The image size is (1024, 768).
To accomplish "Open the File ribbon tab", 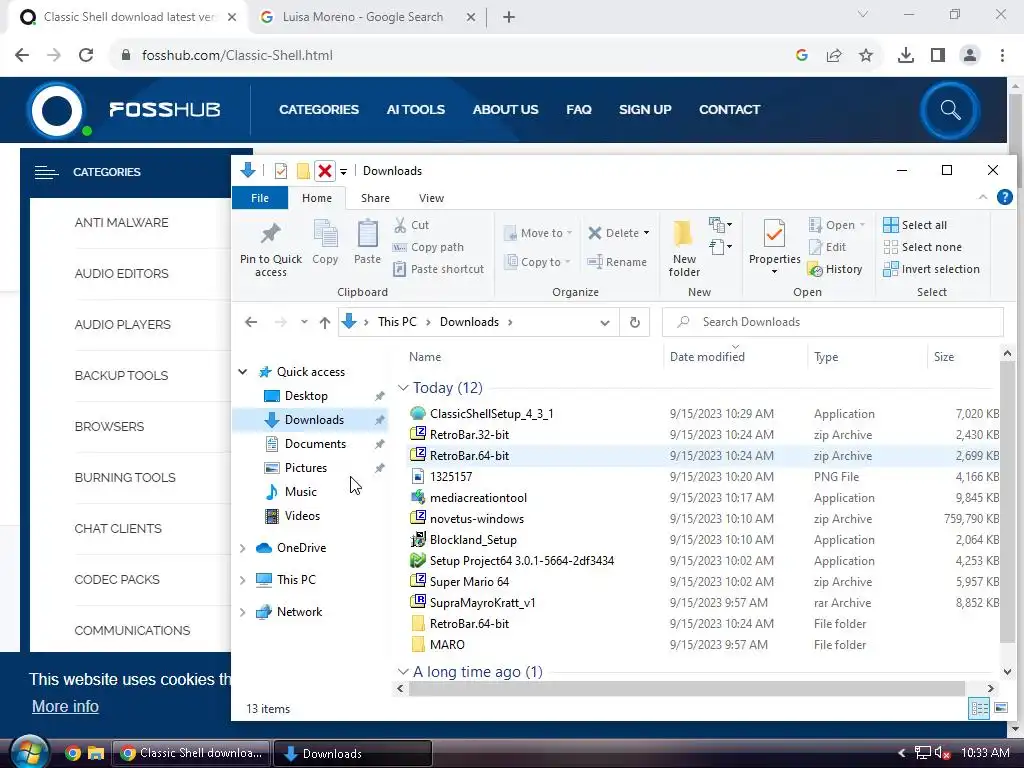I will coord(260,198).
